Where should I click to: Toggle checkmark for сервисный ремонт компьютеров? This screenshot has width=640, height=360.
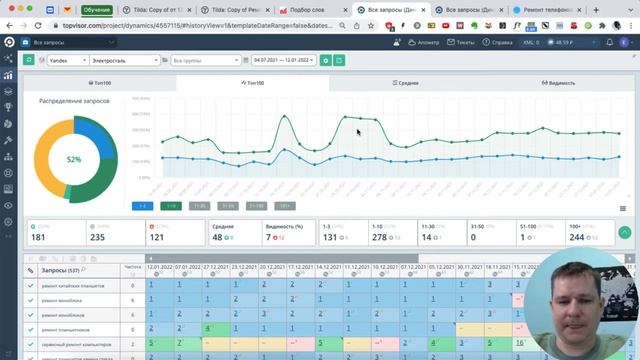[31, 344]
